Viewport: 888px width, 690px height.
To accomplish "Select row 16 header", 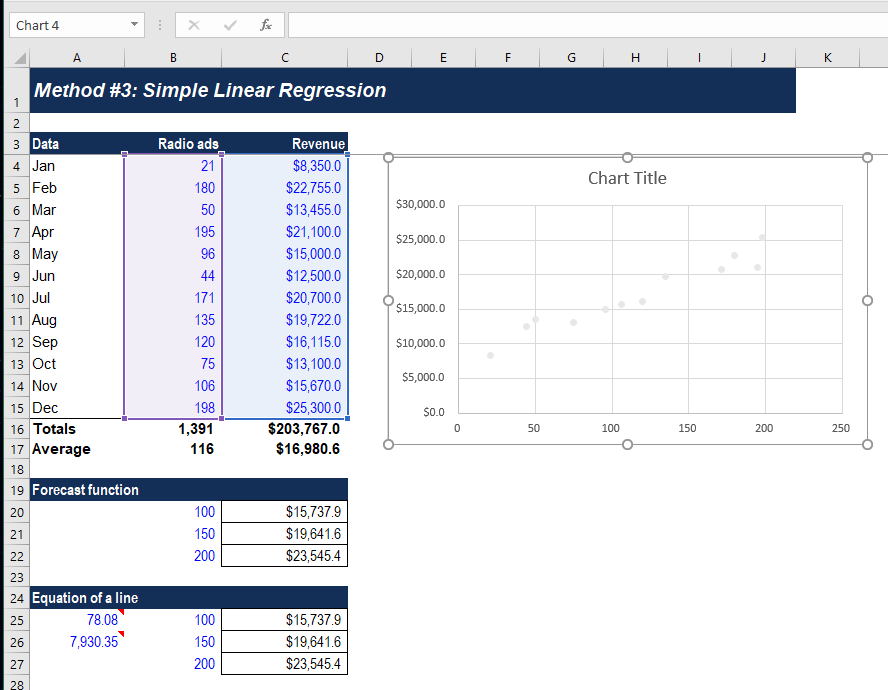I will click(x=16, y=429).
